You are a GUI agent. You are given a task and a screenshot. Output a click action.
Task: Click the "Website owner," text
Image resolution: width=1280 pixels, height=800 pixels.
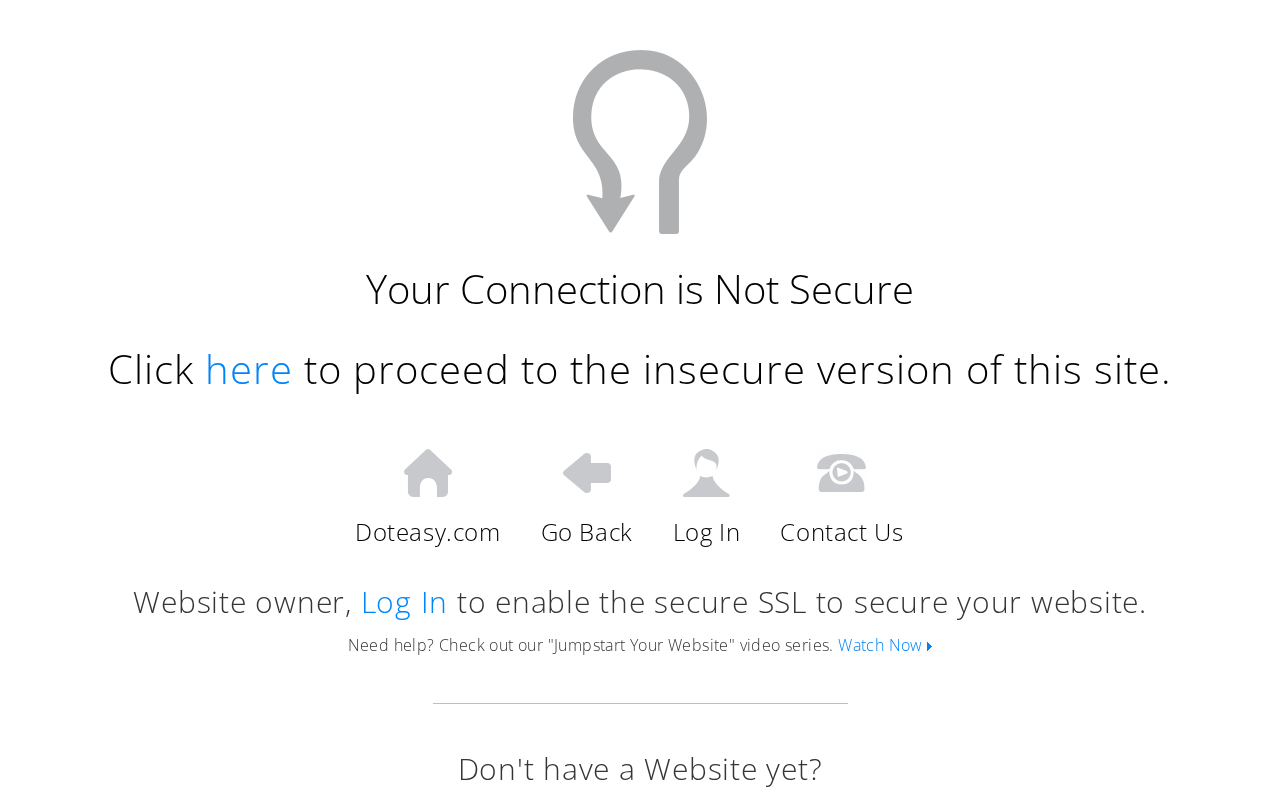[243, 602]
